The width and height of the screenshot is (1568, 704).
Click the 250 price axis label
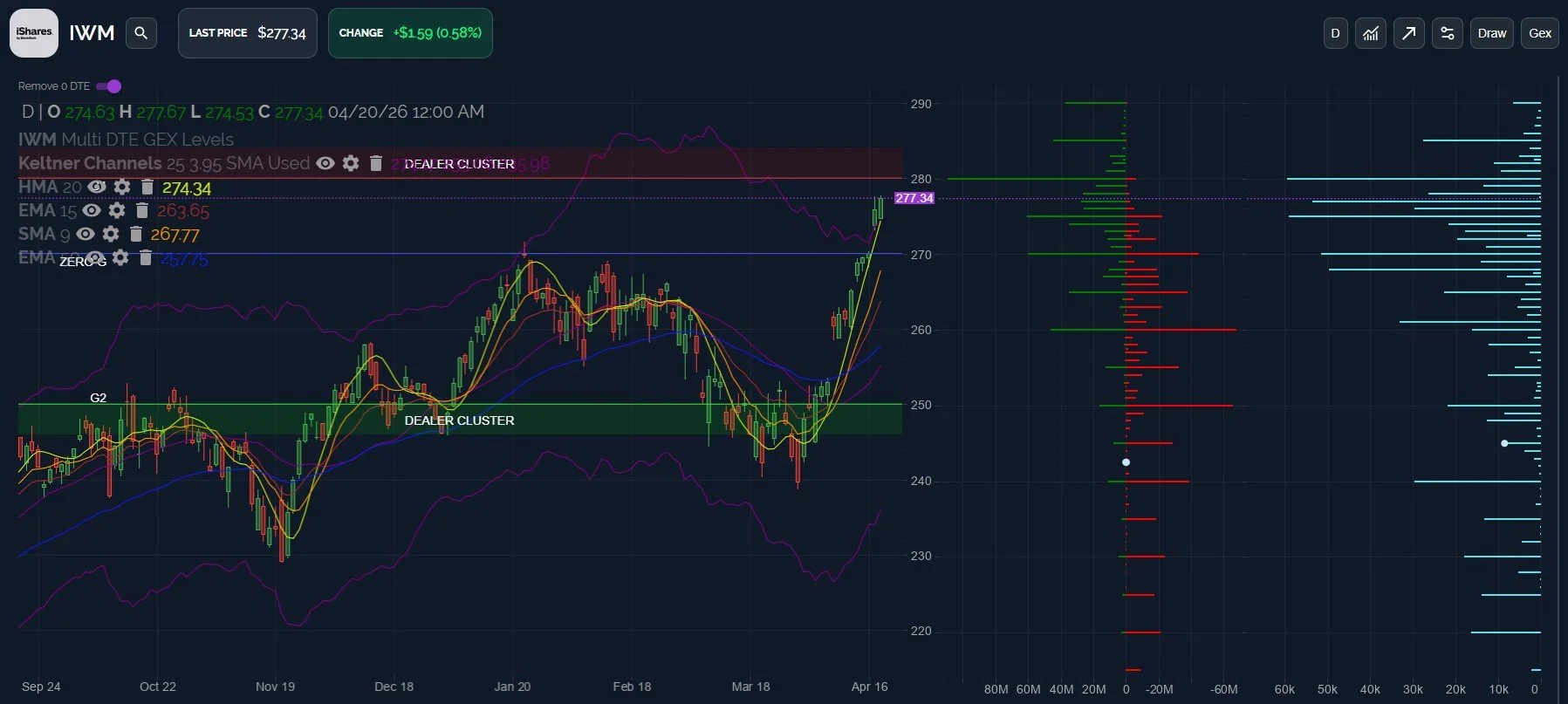point(921,406)
